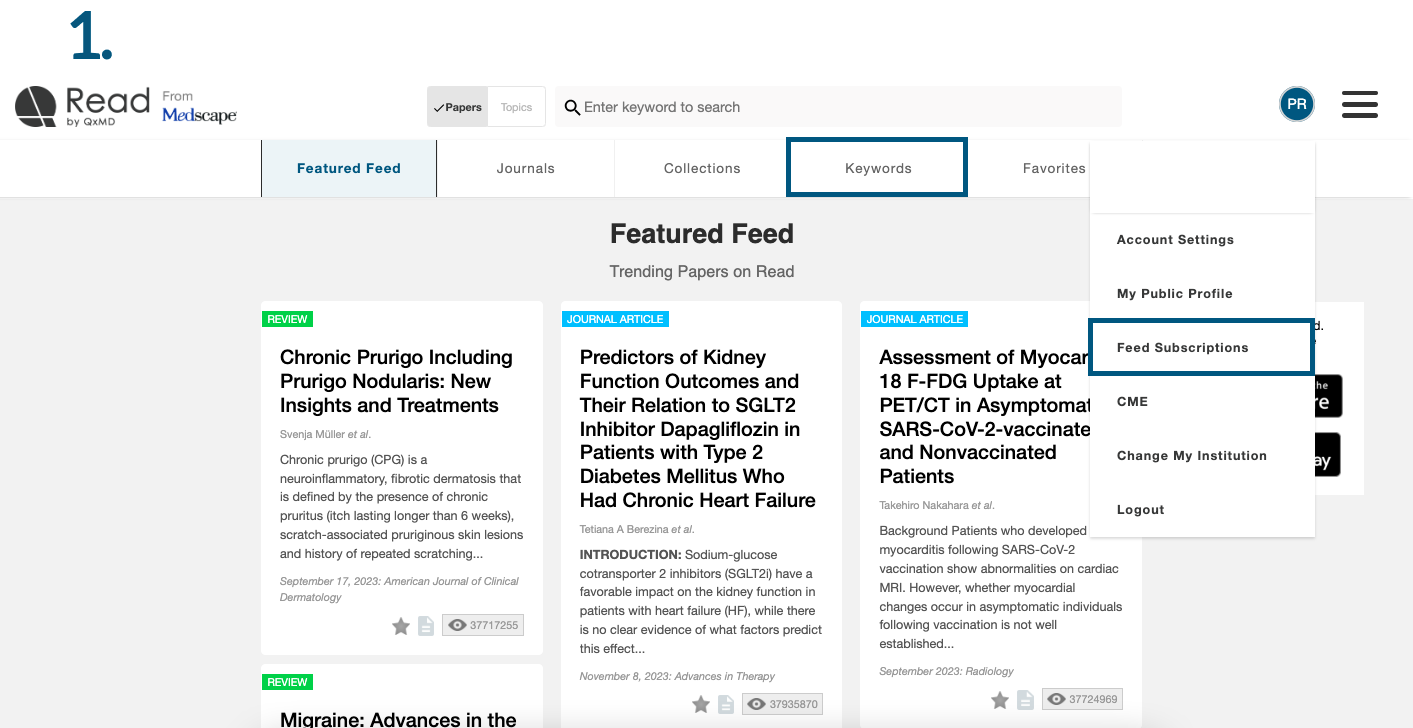Open document icon on Chronic Prurigo card
Viewport: 1413px width, 728px height.
click(426, 626)
